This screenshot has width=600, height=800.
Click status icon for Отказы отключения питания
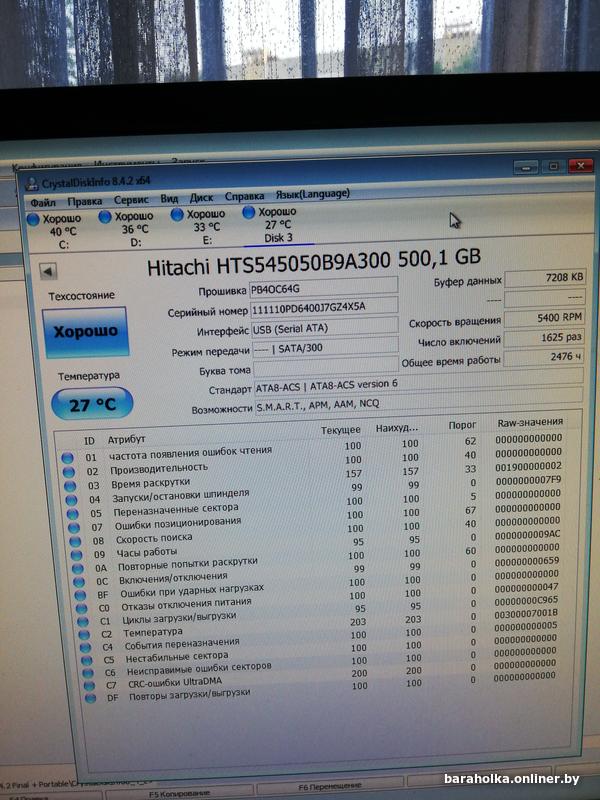coord(82,609)
